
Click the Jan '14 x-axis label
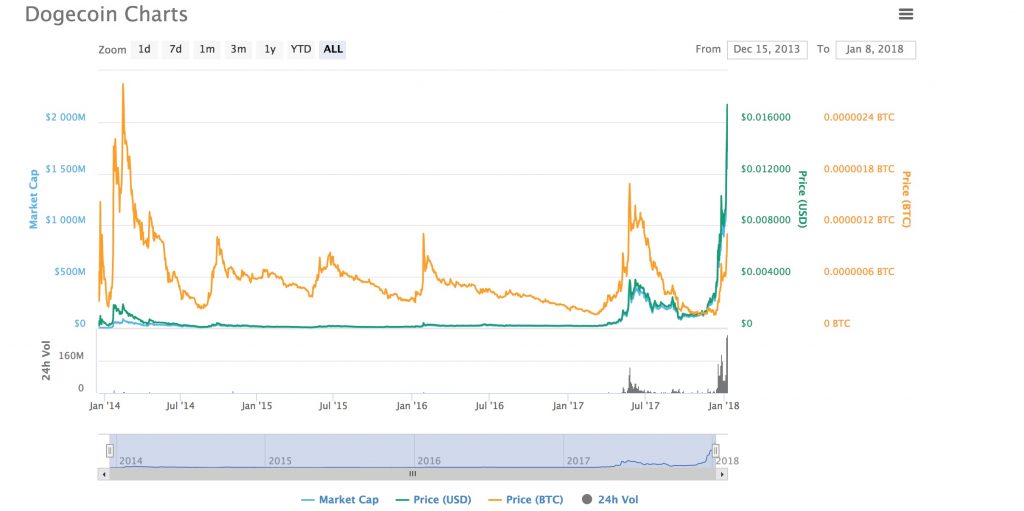click(104, 406)
